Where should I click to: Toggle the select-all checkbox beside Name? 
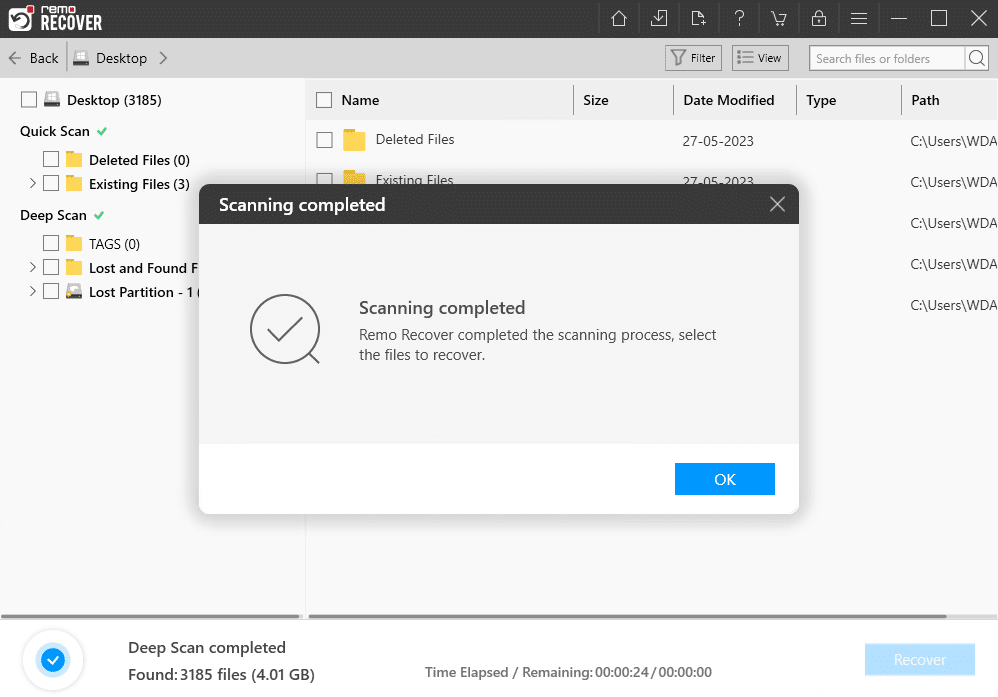pos(324,100)
